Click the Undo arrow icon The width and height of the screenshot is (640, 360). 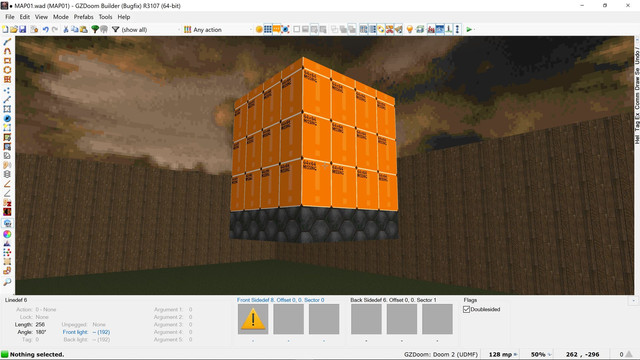coord(46,29)
